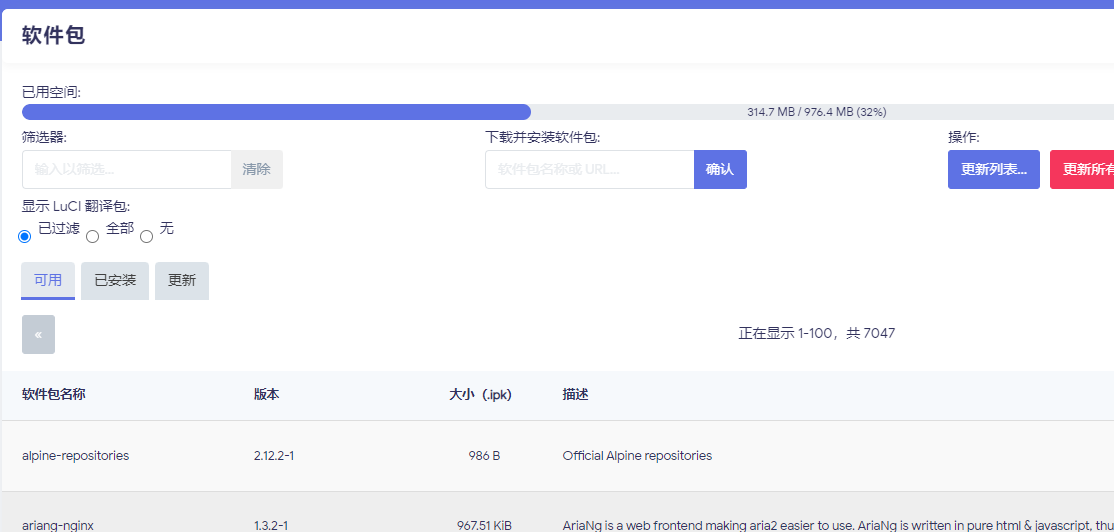Focus the 筛选器 filter input field
Image resolution: width=1114 pixels, height=532 pixels.
tap(127, 170)
